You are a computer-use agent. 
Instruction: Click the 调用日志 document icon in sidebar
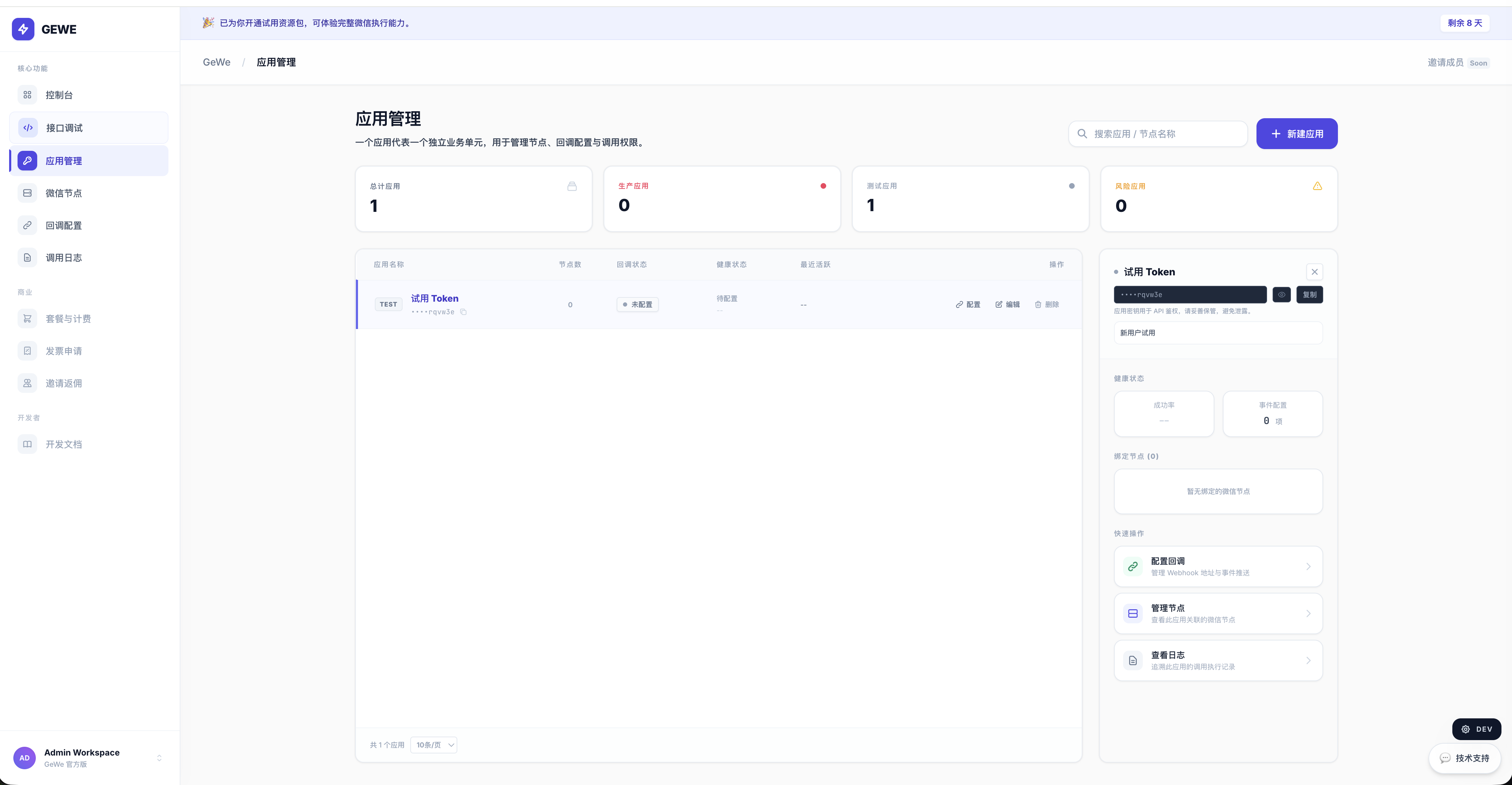point(27,257)
